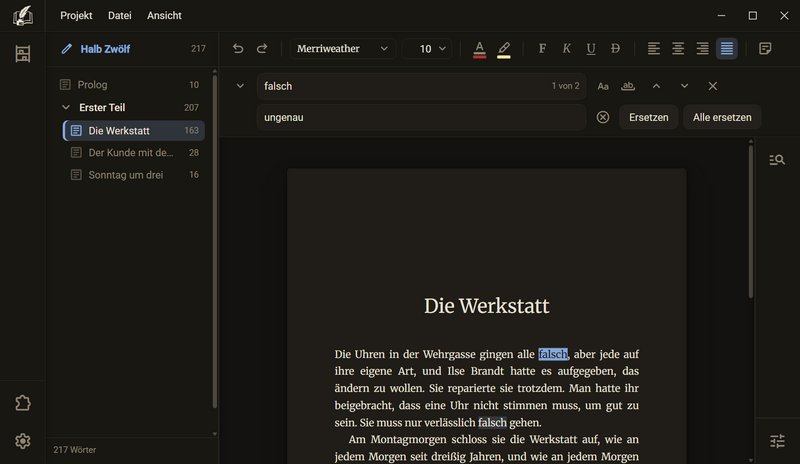The image size is (800, 464).
Task: Click the Ersetzen button
Action: 648,117
